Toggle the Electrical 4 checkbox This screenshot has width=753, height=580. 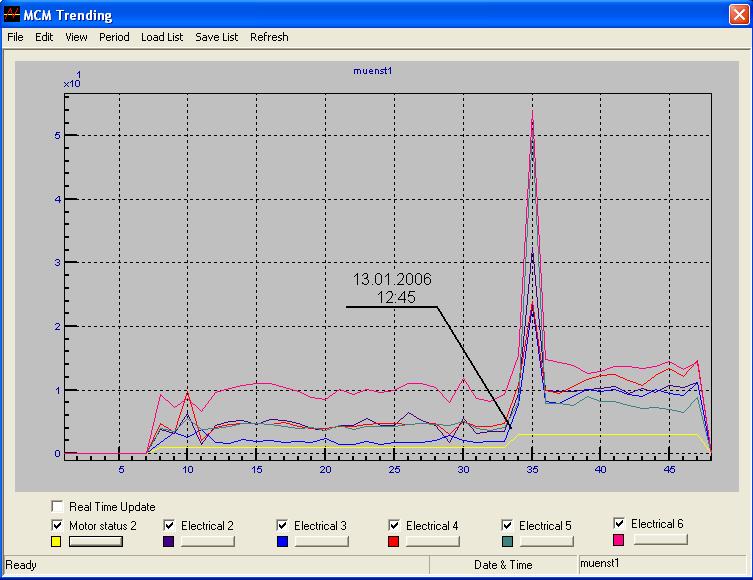tap(395, 525)
